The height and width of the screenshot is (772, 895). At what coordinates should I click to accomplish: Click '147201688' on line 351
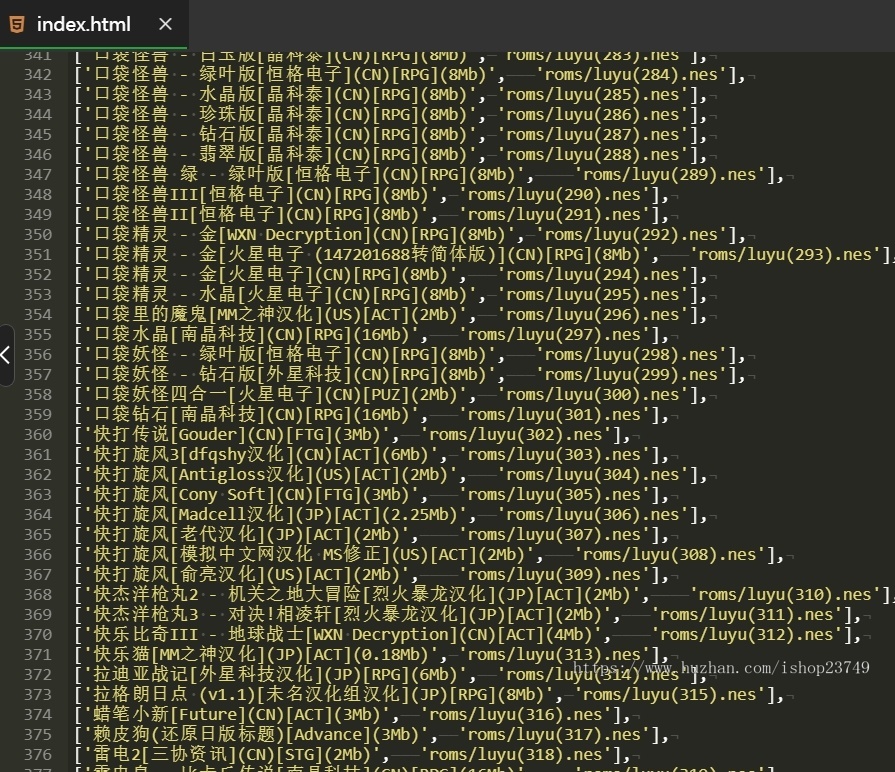[x=367, y=254]
